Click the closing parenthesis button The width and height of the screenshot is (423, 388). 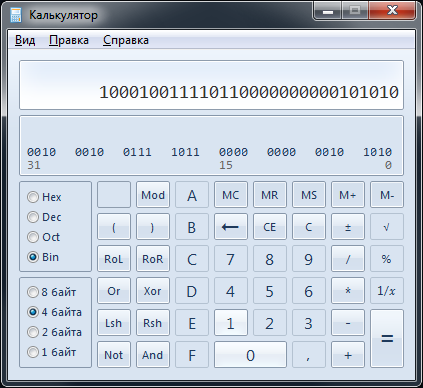pos(153,227)
